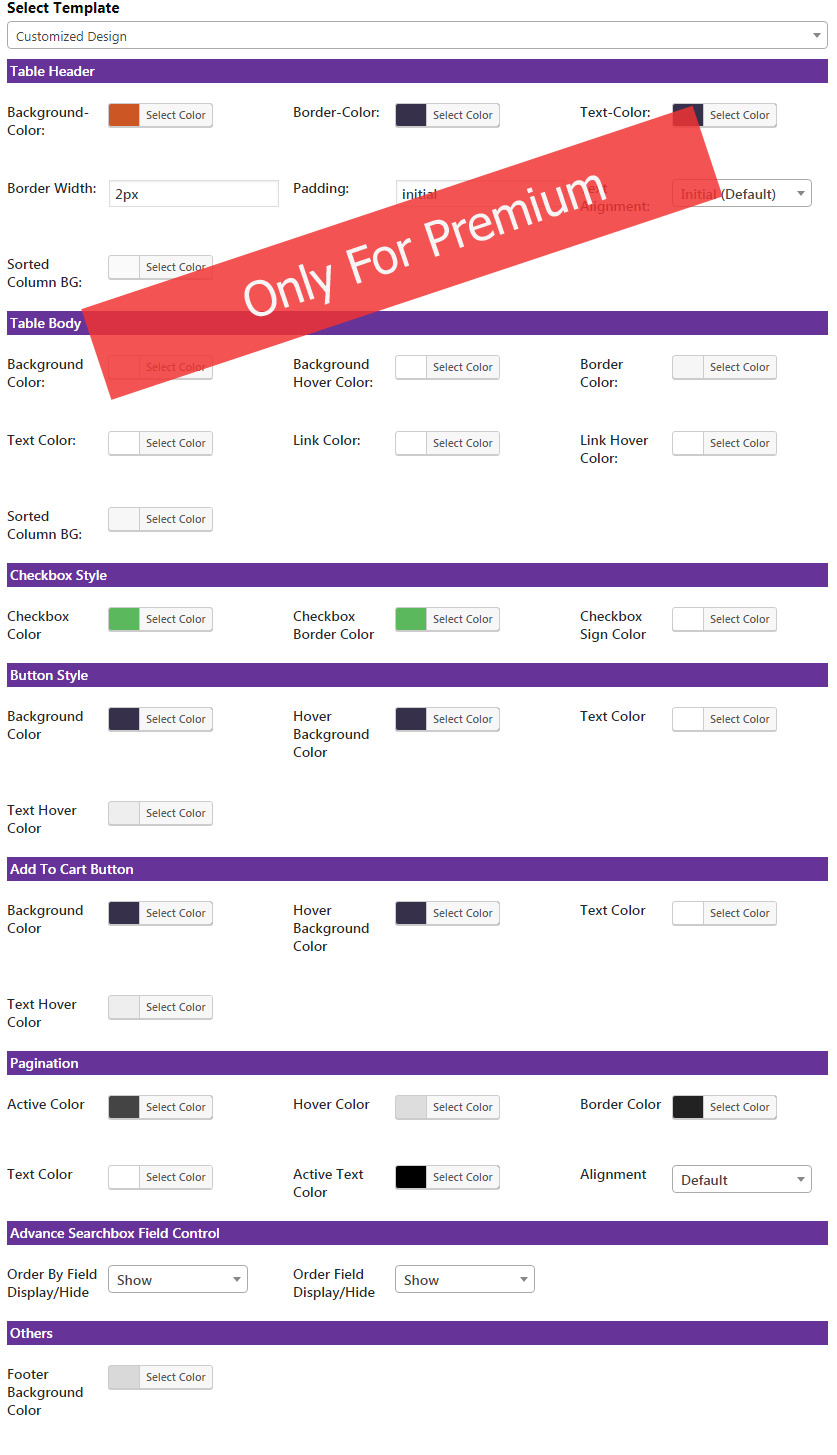Click the Select Template label
Viewport: 837px width, 1455px height.
pyautogui.click(x=63, y=8)
